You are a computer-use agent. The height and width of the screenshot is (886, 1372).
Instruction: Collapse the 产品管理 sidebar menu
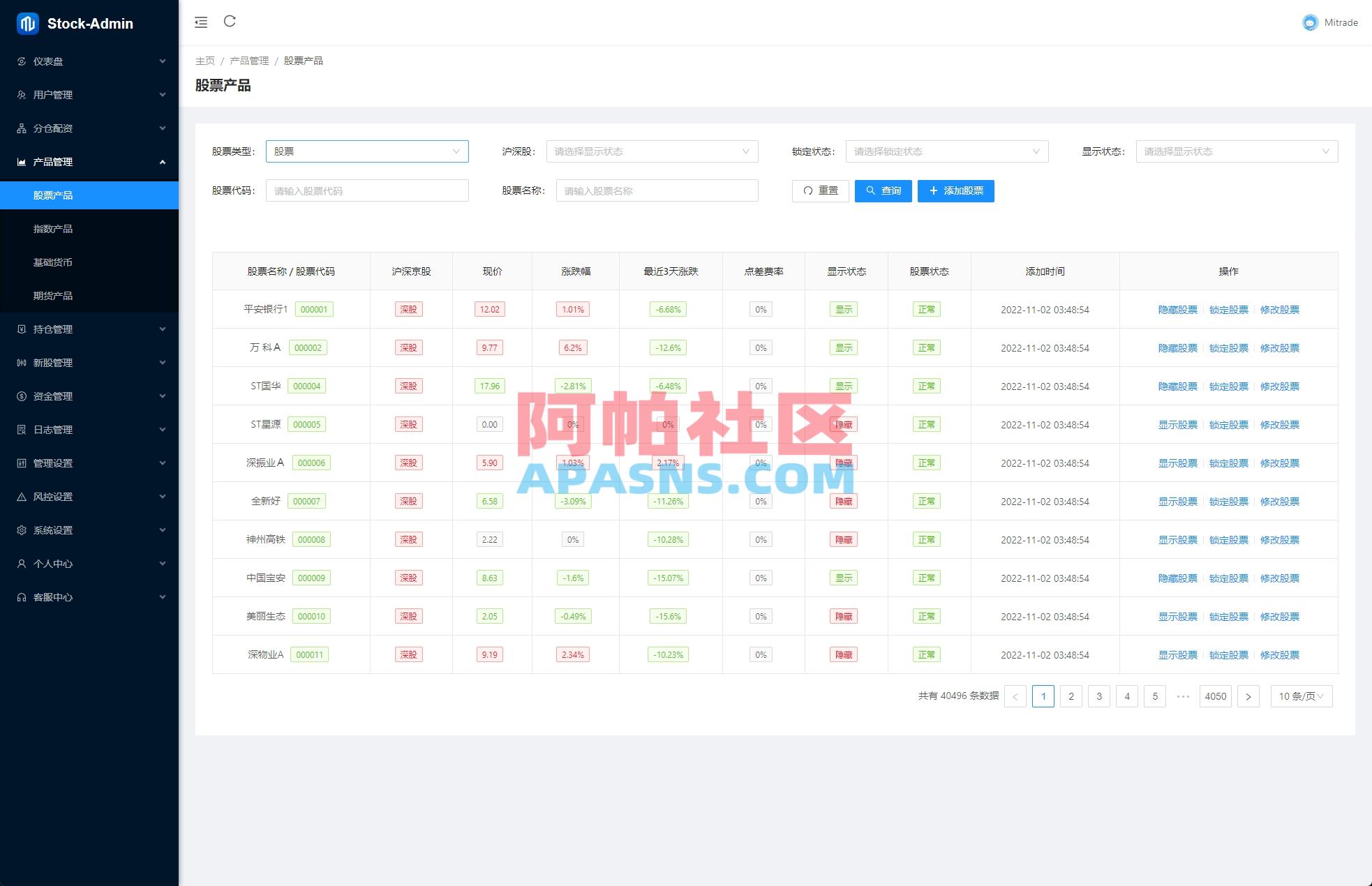click(89, 162)
